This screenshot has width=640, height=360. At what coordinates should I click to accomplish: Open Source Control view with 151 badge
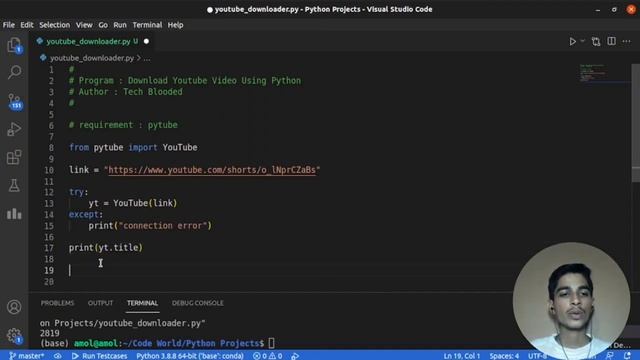coord(14,101)
